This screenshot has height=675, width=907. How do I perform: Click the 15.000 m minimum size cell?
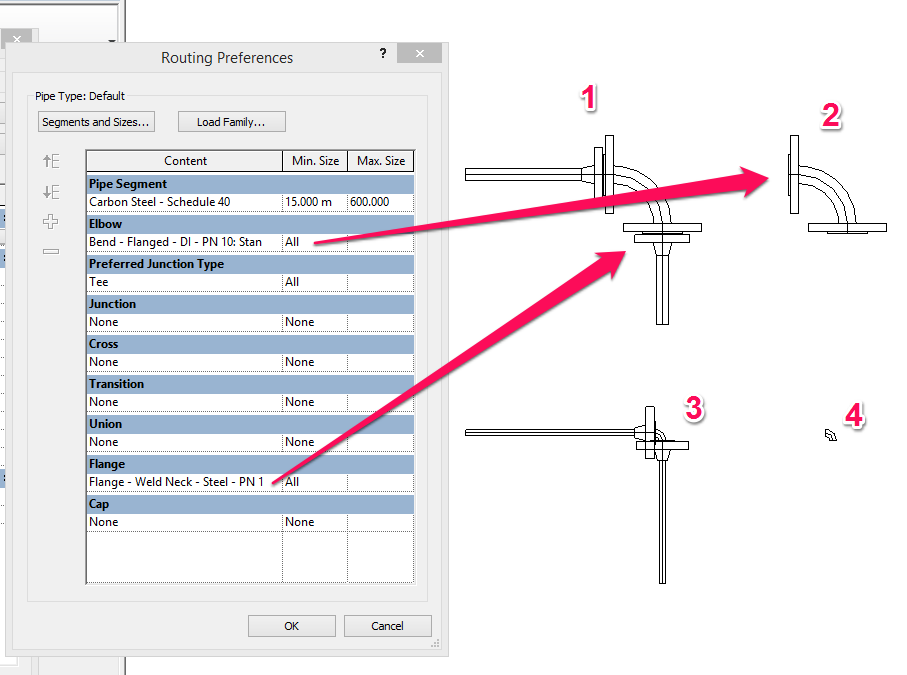pyautogui.click(x=315, y=202)
